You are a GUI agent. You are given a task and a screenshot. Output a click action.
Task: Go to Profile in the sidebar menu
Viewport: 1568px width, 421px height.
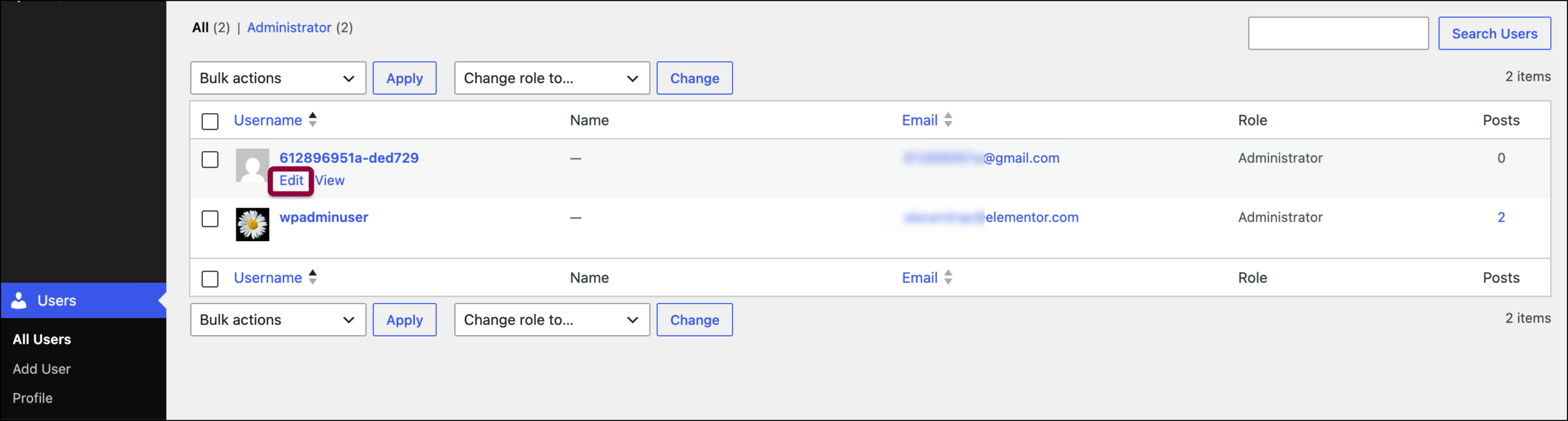32,398
